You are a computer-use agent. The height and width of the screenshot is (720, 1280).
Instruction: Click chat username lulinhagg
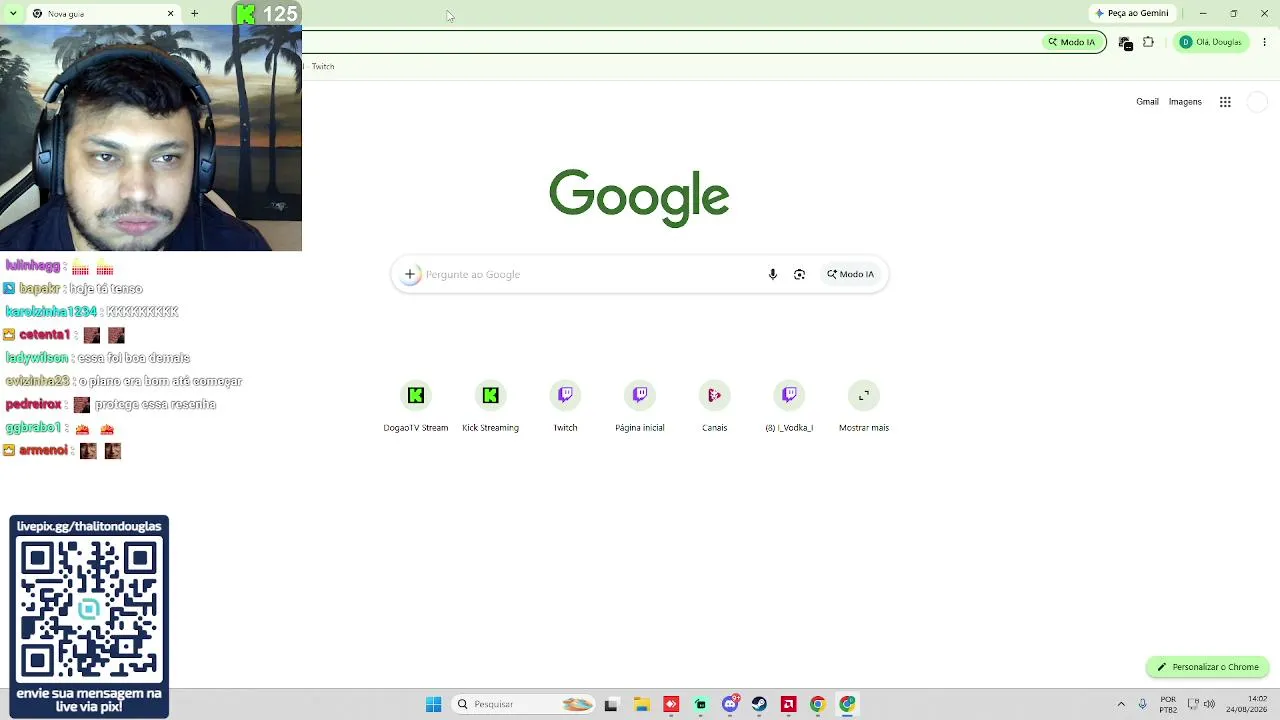pyautogui.click(x=33, y=266)
